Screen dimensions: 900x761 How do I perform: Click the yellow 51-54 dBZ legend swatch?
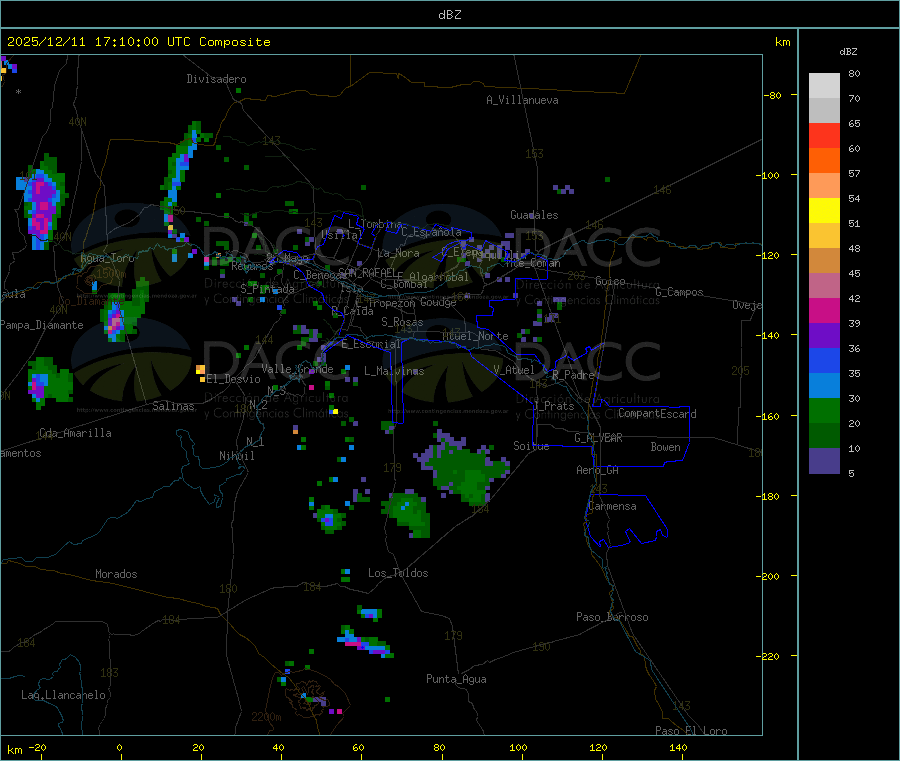(x=824, y=211)
